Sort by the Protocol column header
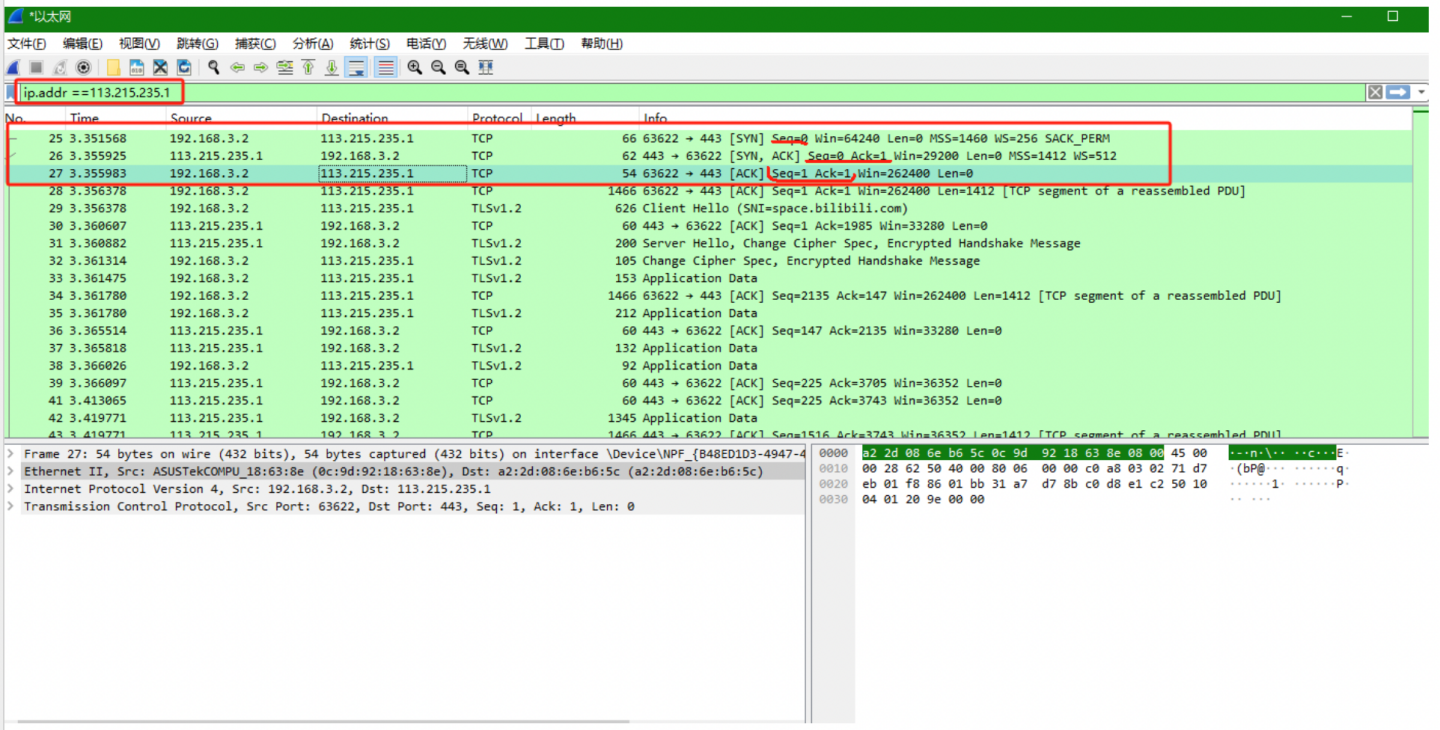This screenshot has width=1440, height=730. coord(499,118)
